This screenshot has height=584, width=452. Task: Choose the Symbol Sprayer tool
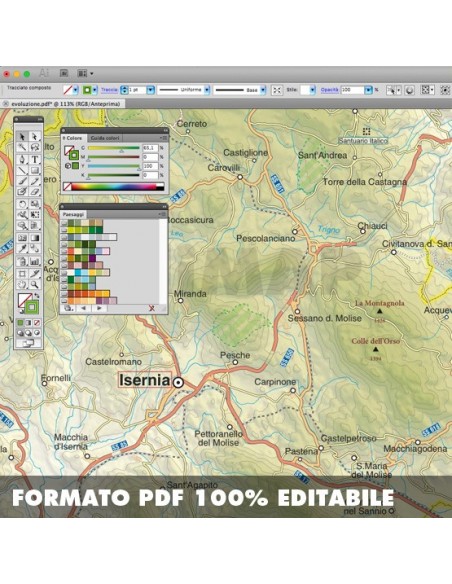pos(22,261)
